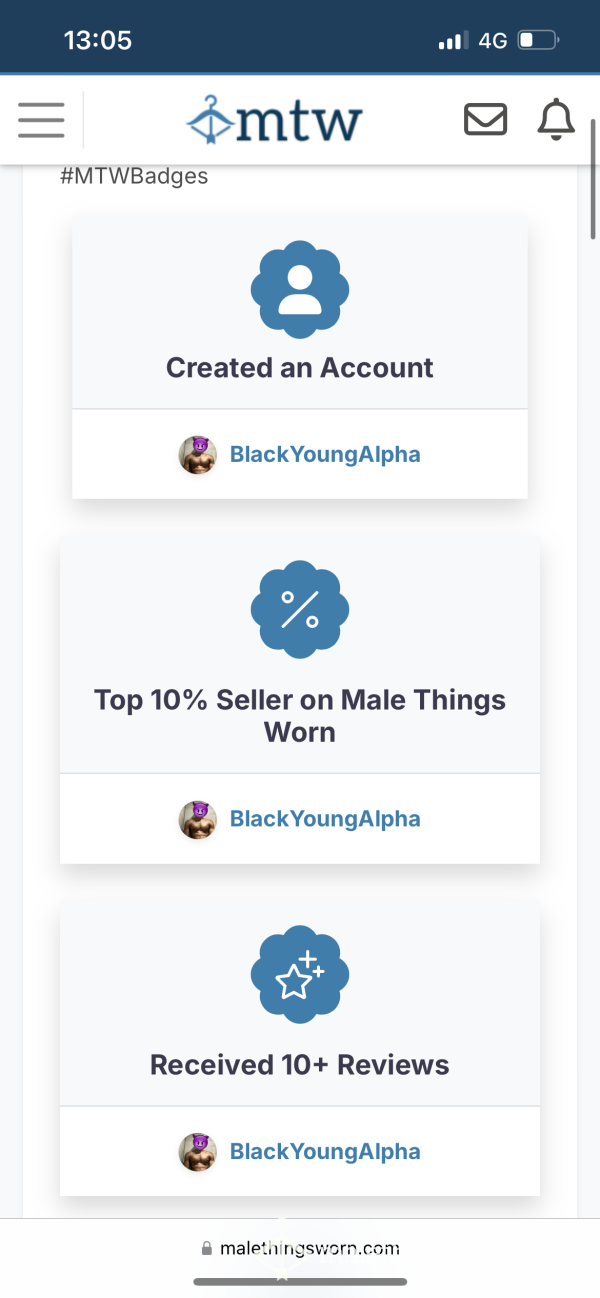600x1298 pixels.
Task: Open BlackYoungAlpha link under Received 10+ Reviews
Action: point(325,1151)
